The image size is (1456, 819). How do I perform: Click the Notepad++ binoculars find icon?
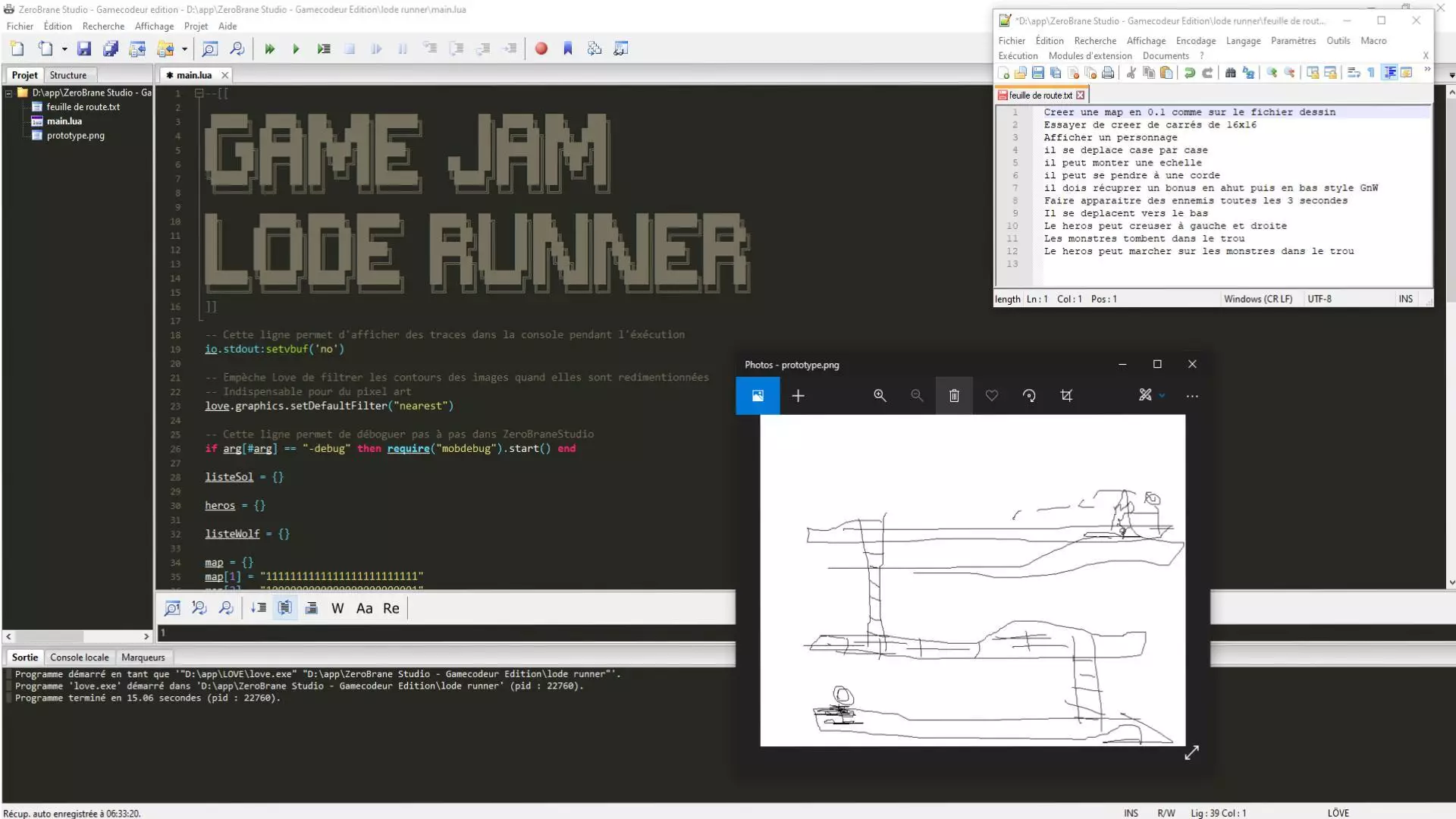pos(1230,73)
